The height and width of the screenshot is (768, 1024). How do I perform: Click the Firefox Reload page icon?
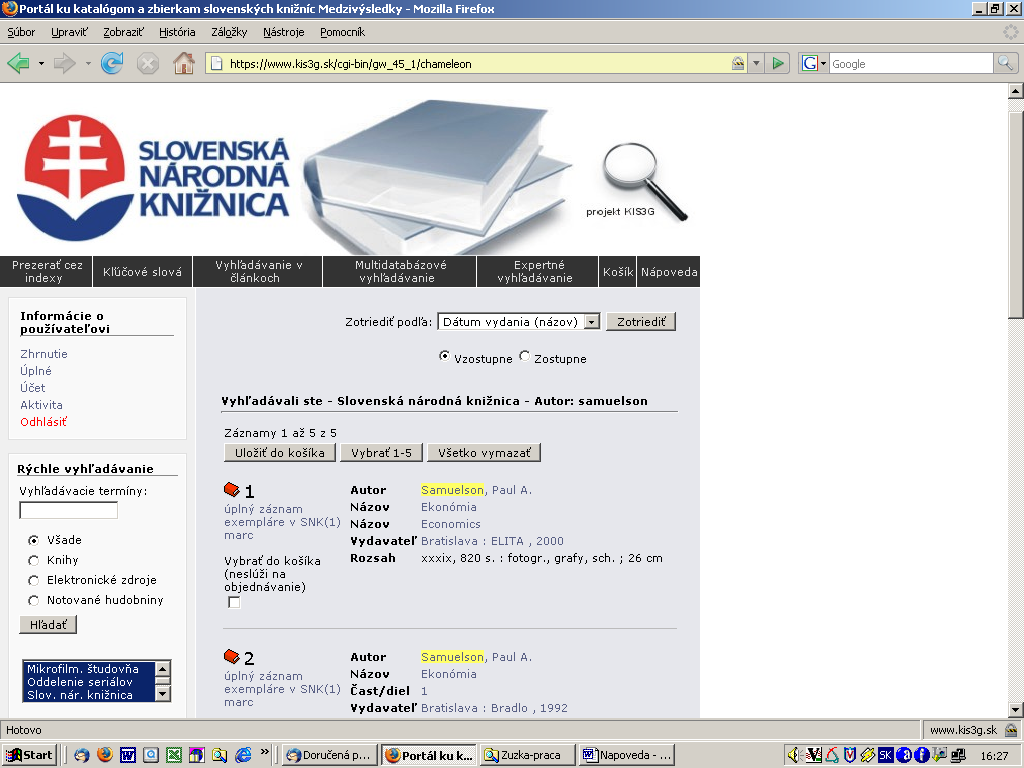click(112, 63)
